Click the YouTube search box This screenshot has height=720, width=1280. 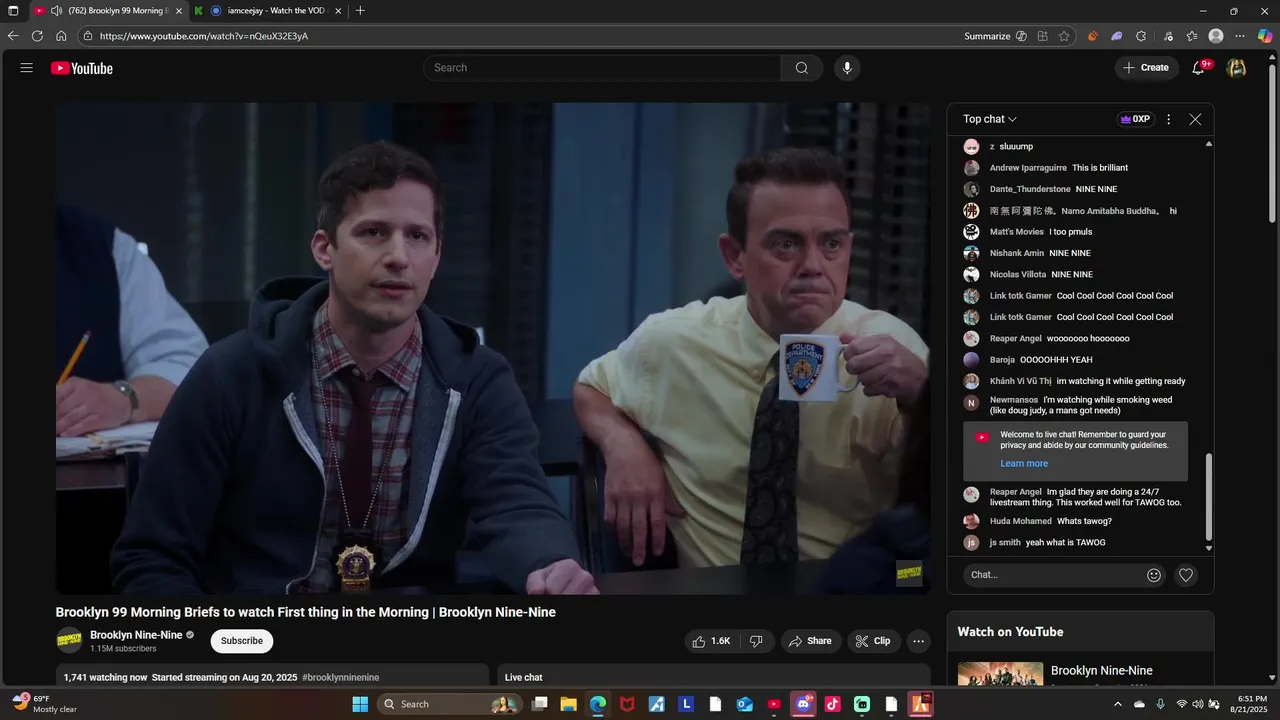[603, 68]
